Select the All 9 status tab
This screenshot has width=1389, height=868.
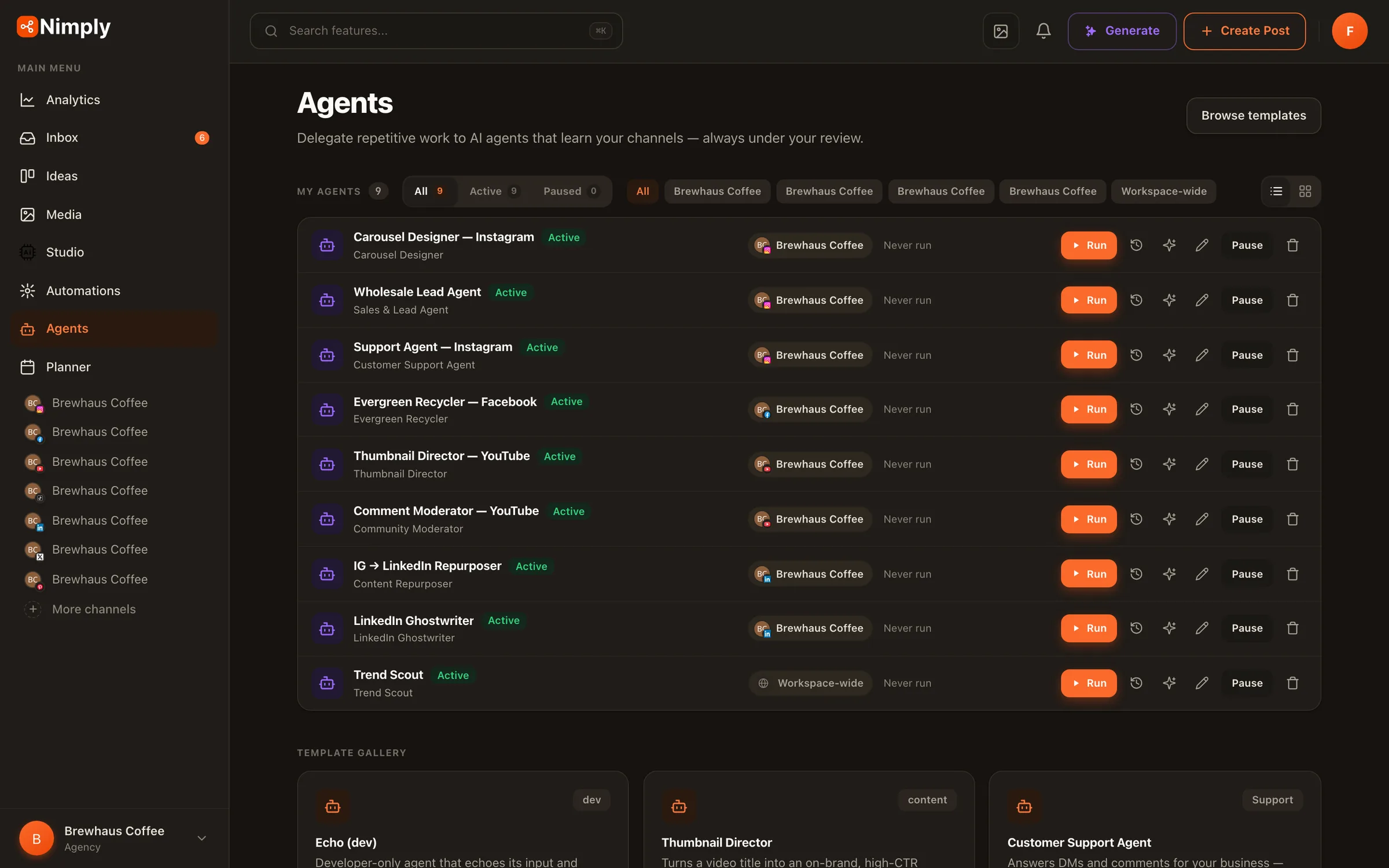(429, 191)
